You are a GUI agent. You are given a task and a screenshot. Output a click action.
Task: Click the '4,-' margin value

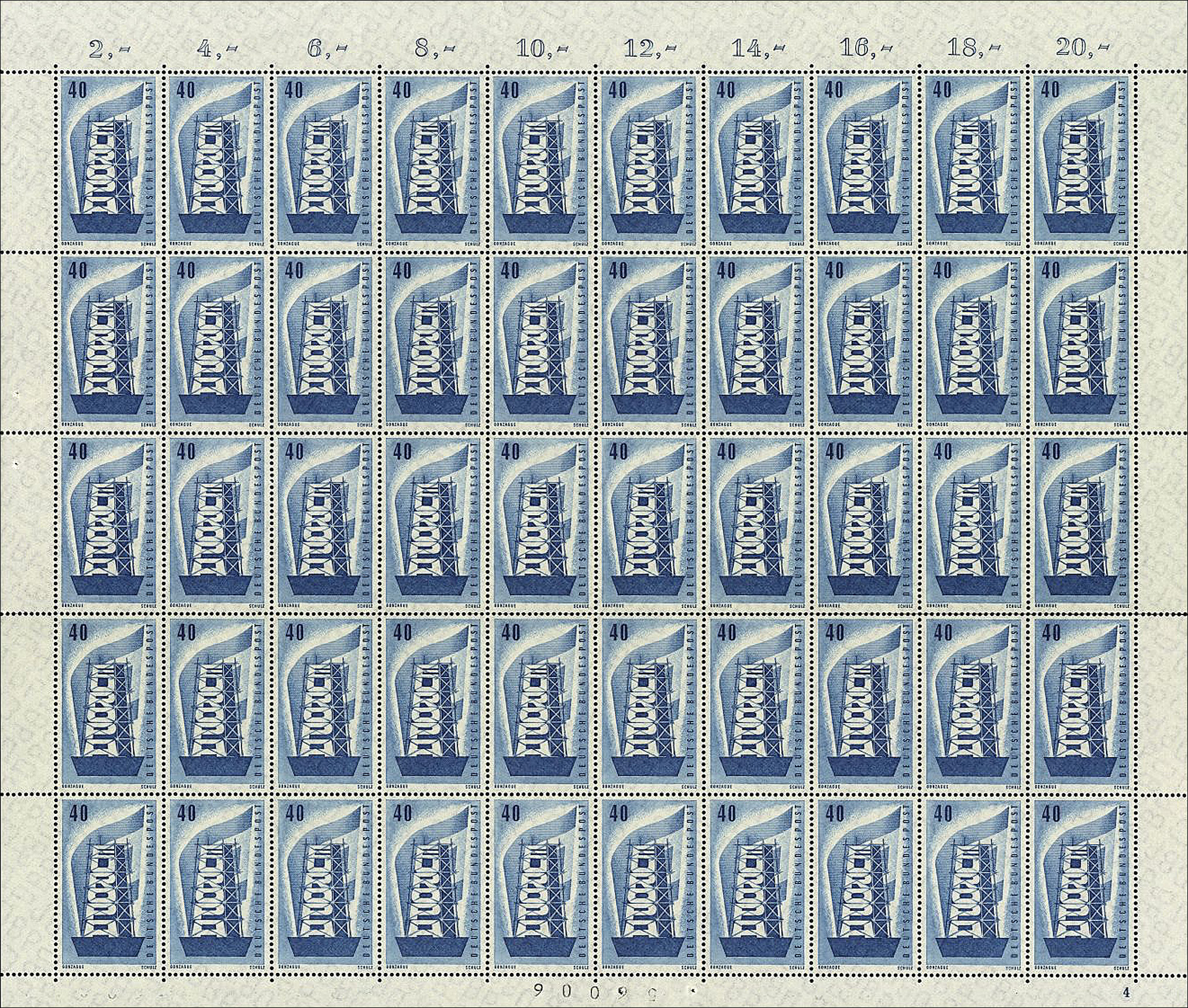(217, 49)
